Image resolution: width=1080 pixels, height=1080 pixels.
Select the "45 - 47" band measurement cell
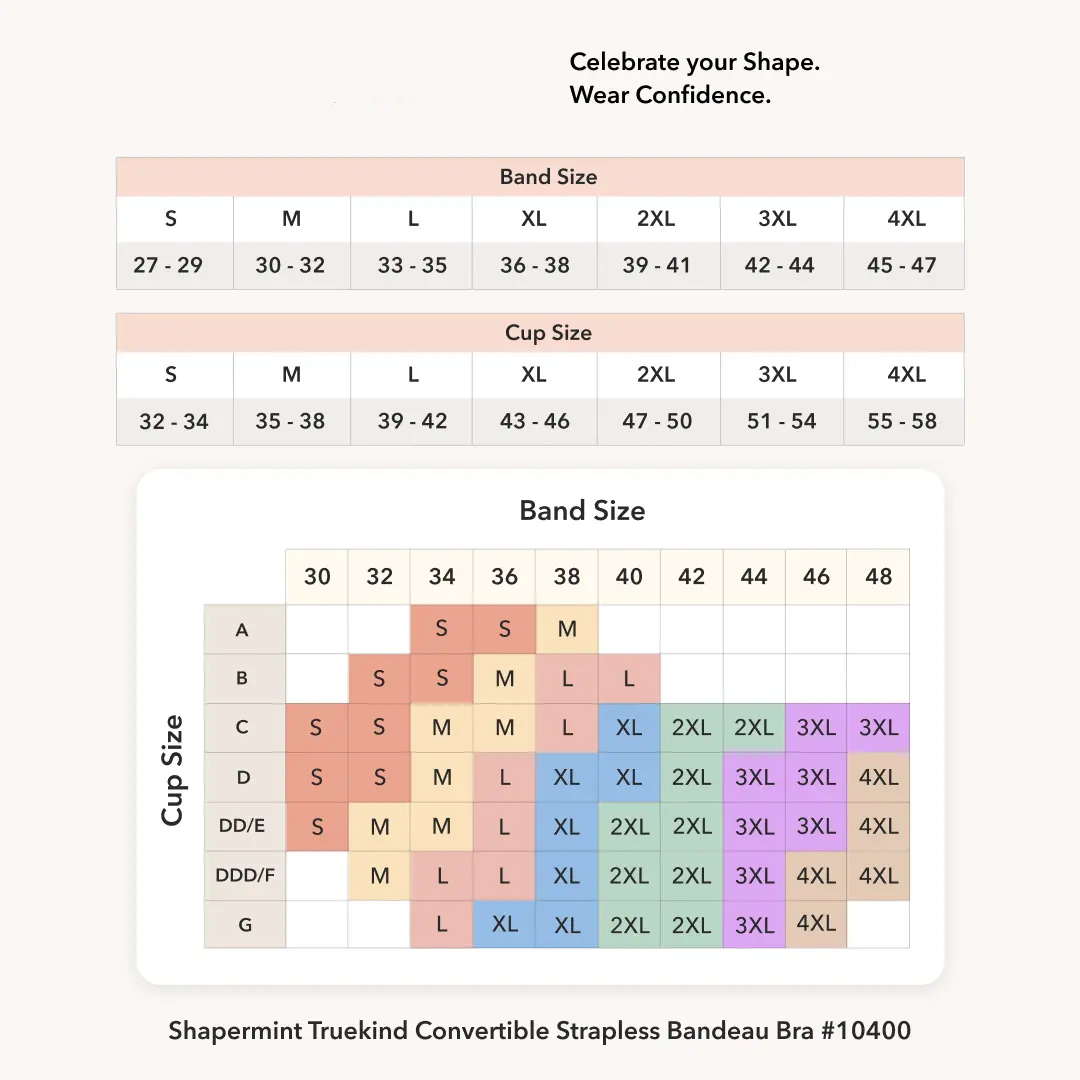pos(902,265)
